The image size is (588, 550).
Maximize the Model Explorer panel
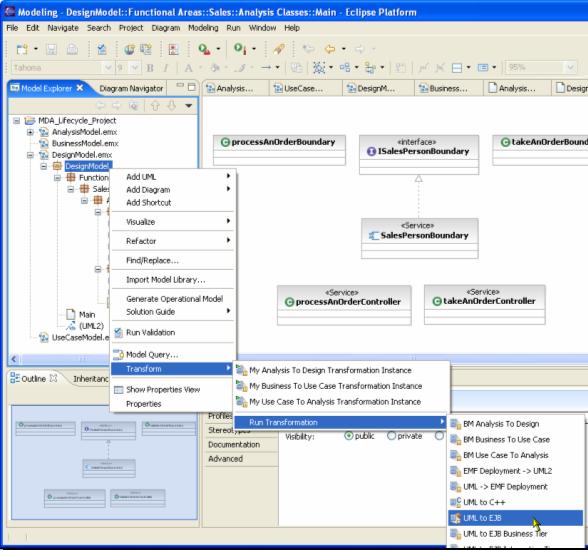(192, 87)
